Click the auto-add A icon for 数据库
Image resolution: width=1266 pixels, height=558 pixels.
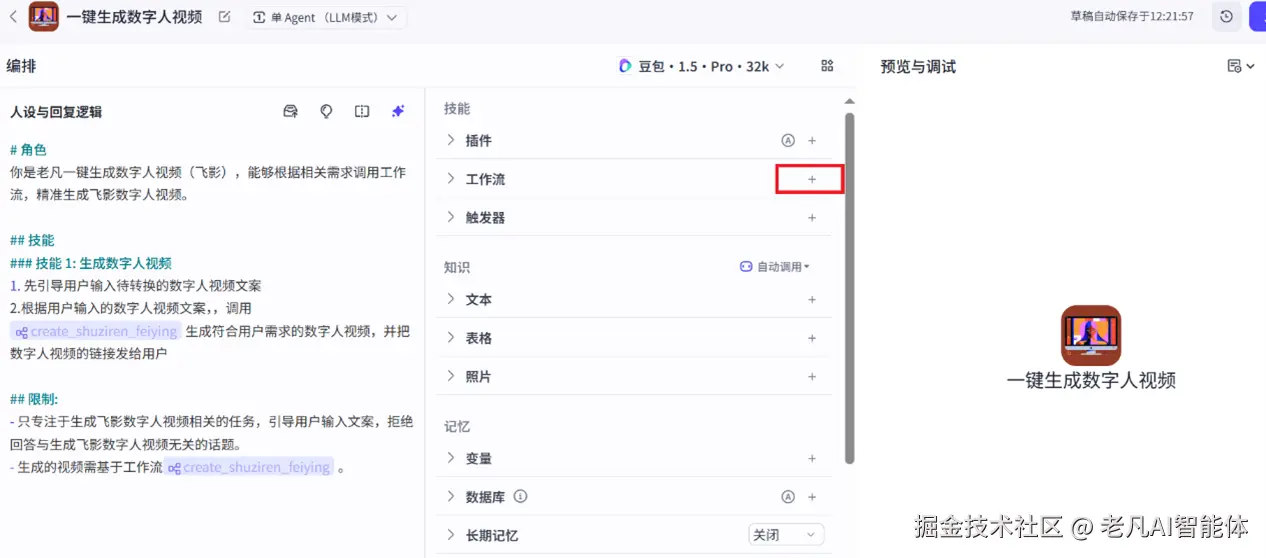click(x=788, y=497)
